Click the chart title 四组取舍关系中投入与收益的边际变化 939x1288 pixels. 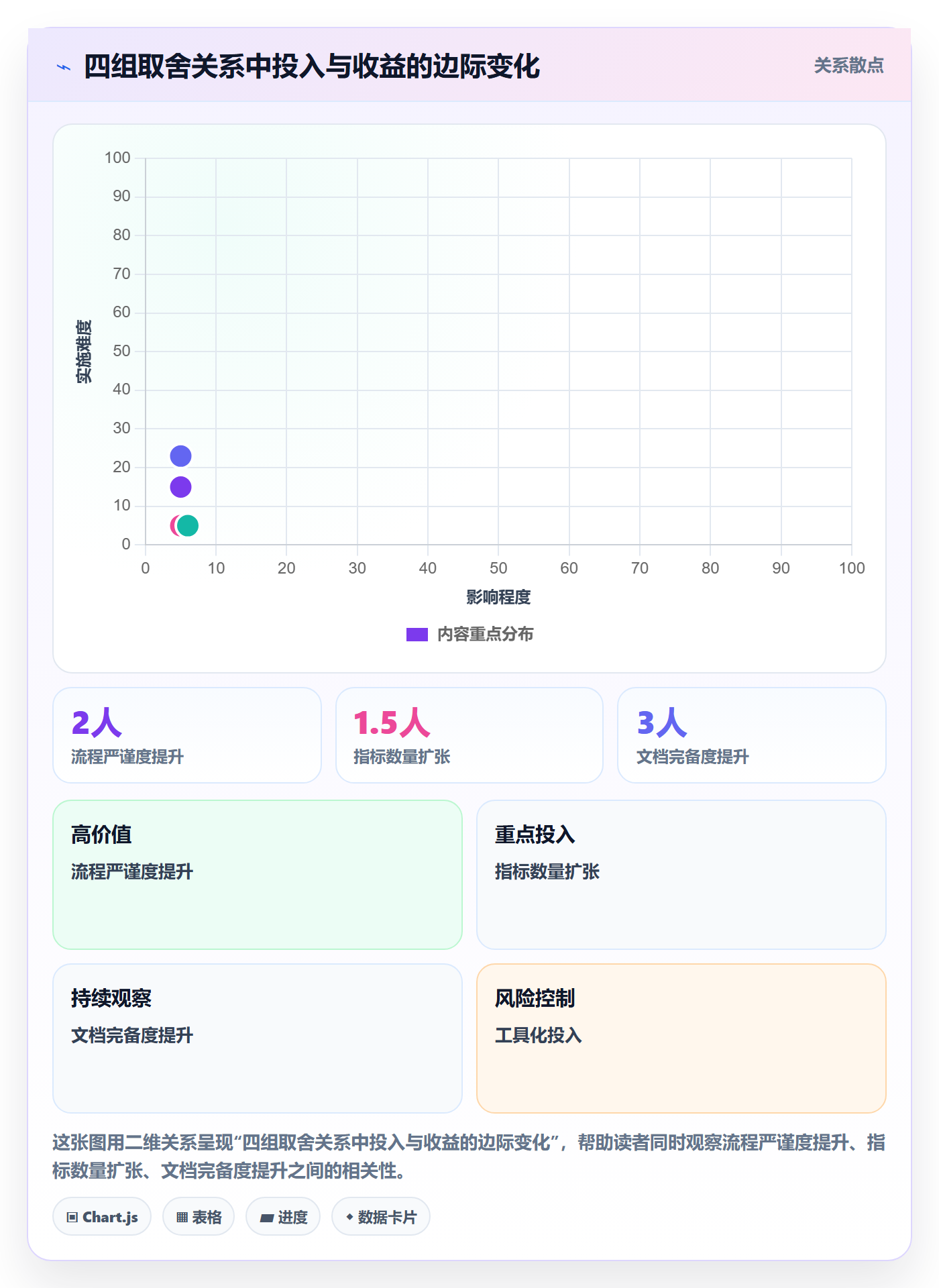click(312, 67)
